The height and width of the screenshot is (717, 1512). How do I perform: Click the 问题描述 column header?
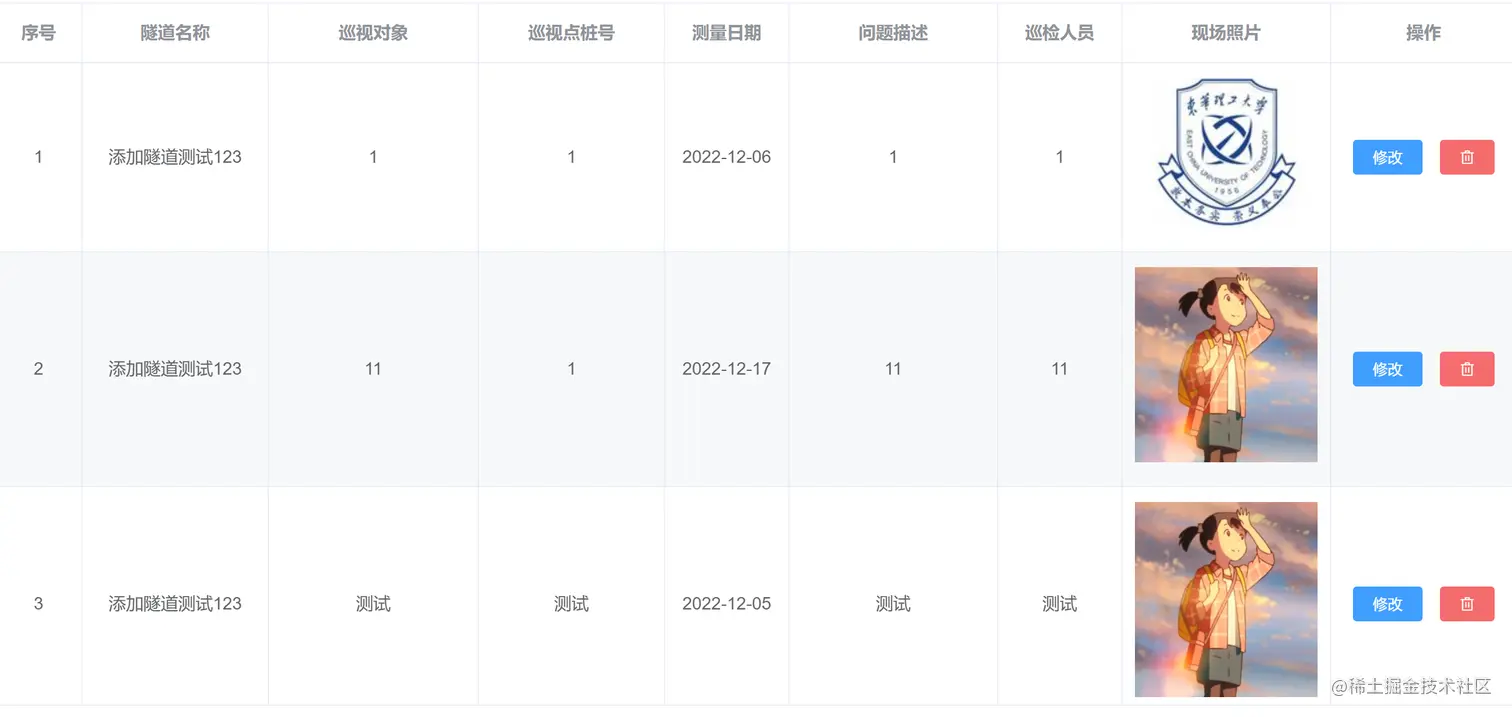[x=893, y=33]
